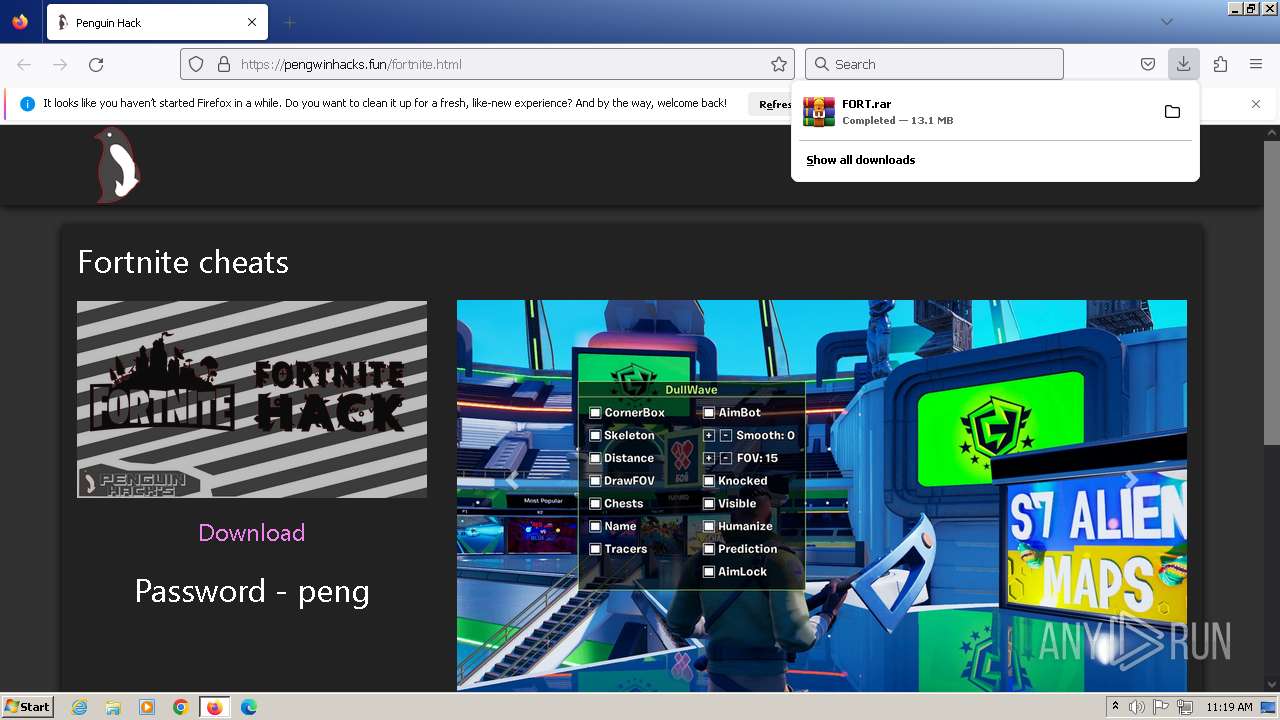Increase FOV with plus button
The height and width of the screenshot is (720, 1280).
709,458
